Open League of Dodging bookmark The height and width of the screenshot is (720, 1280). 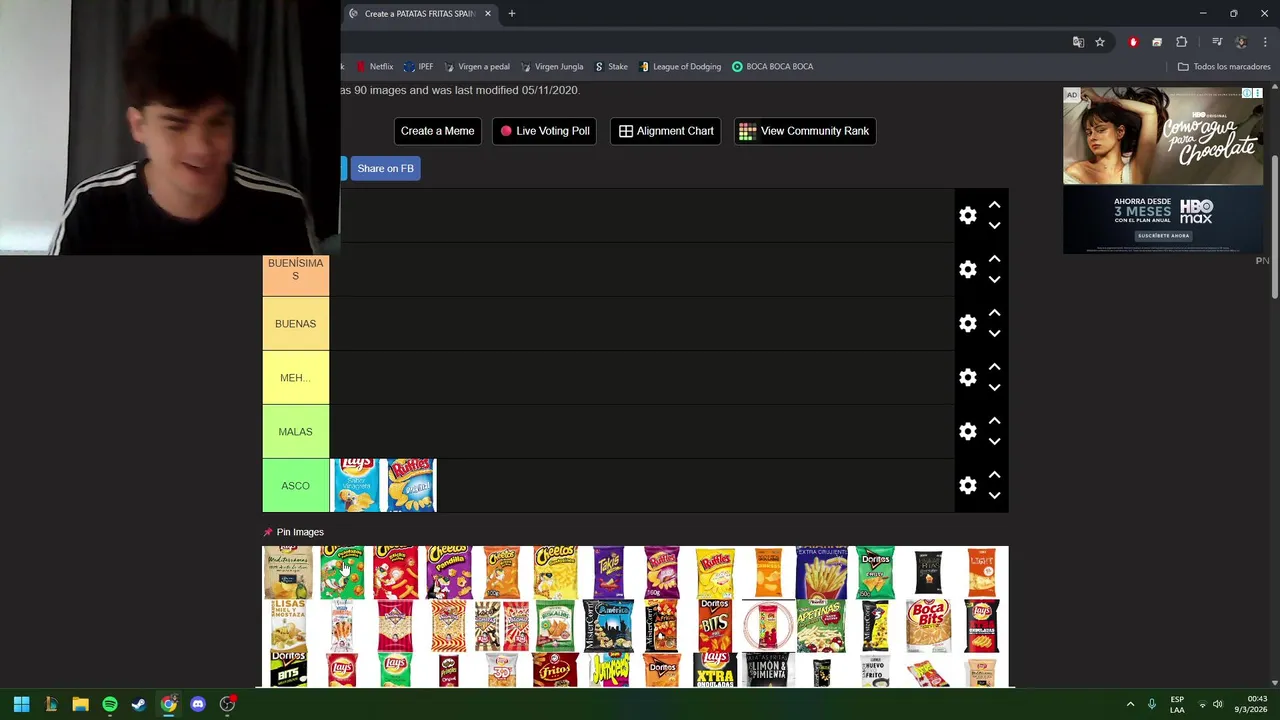pyautogui.click(x=680, y=67)
